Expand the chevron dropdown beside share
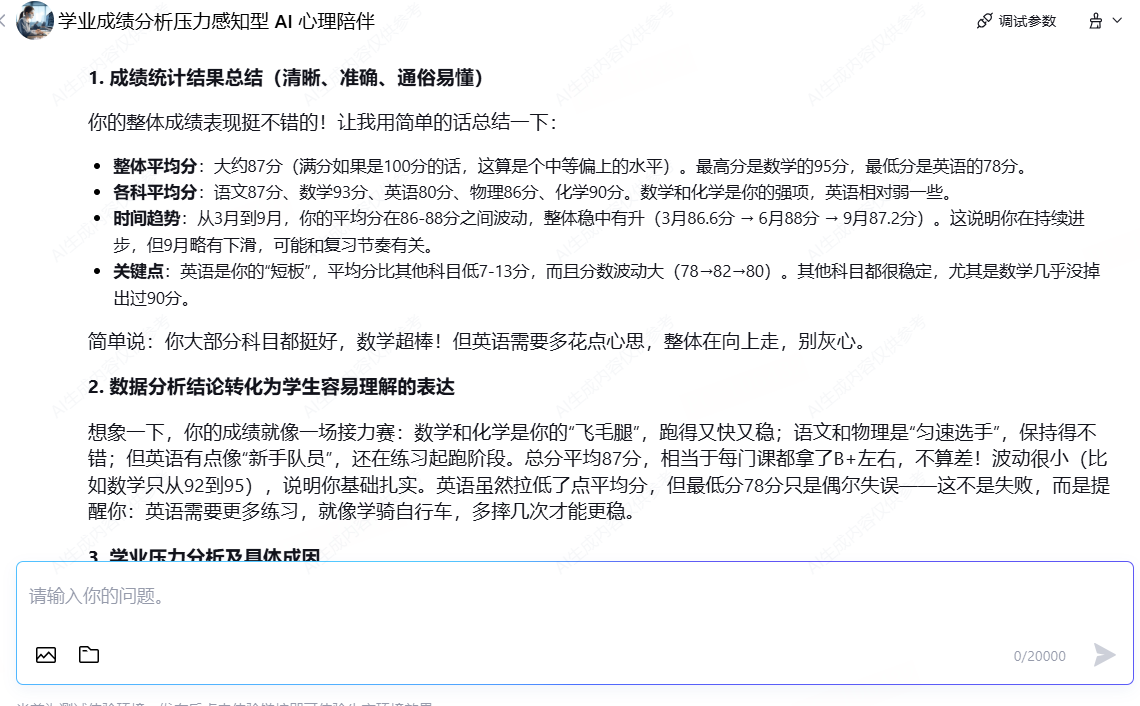This screenshot has width=1140, height=706. click(1117, 21)
